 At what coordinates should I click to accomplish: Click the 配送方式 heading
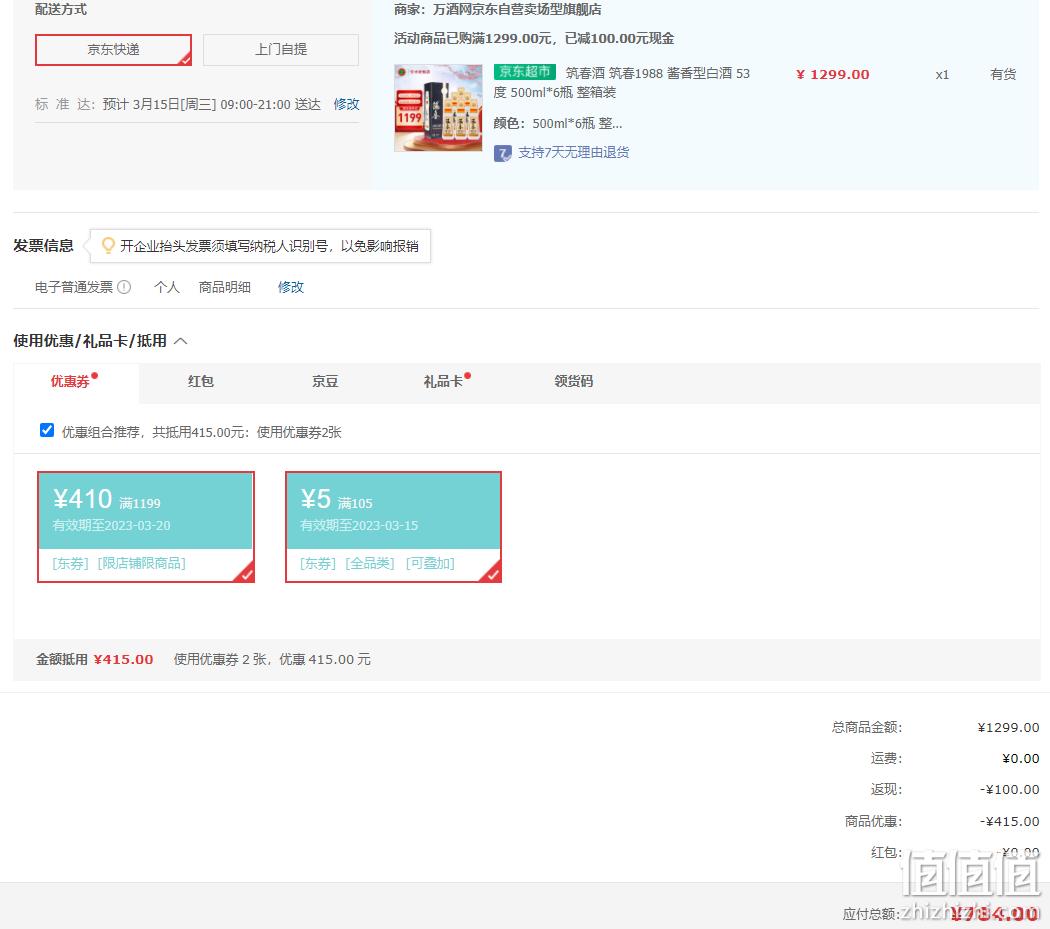pyautogui.click(x=61, y=9)
